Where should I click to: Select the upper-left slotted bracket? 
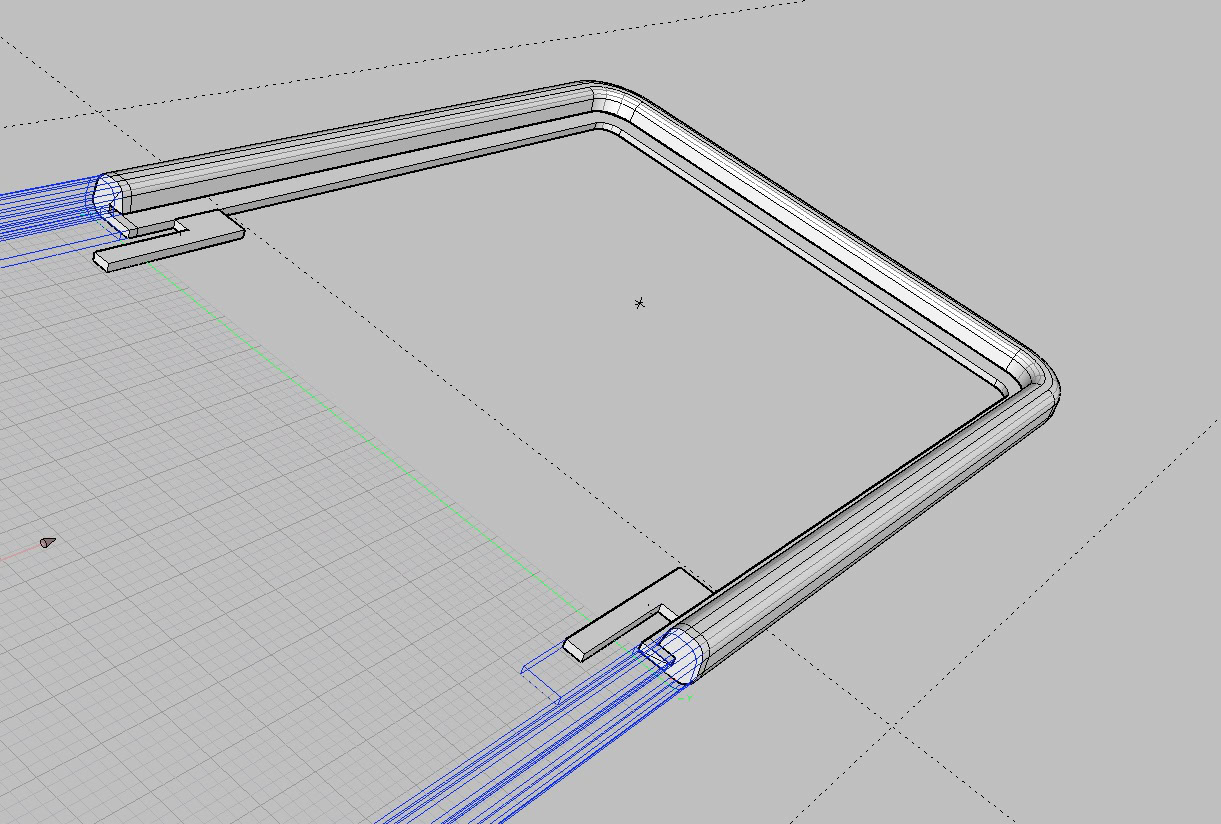pyautogui.click(x=172, y=242)
